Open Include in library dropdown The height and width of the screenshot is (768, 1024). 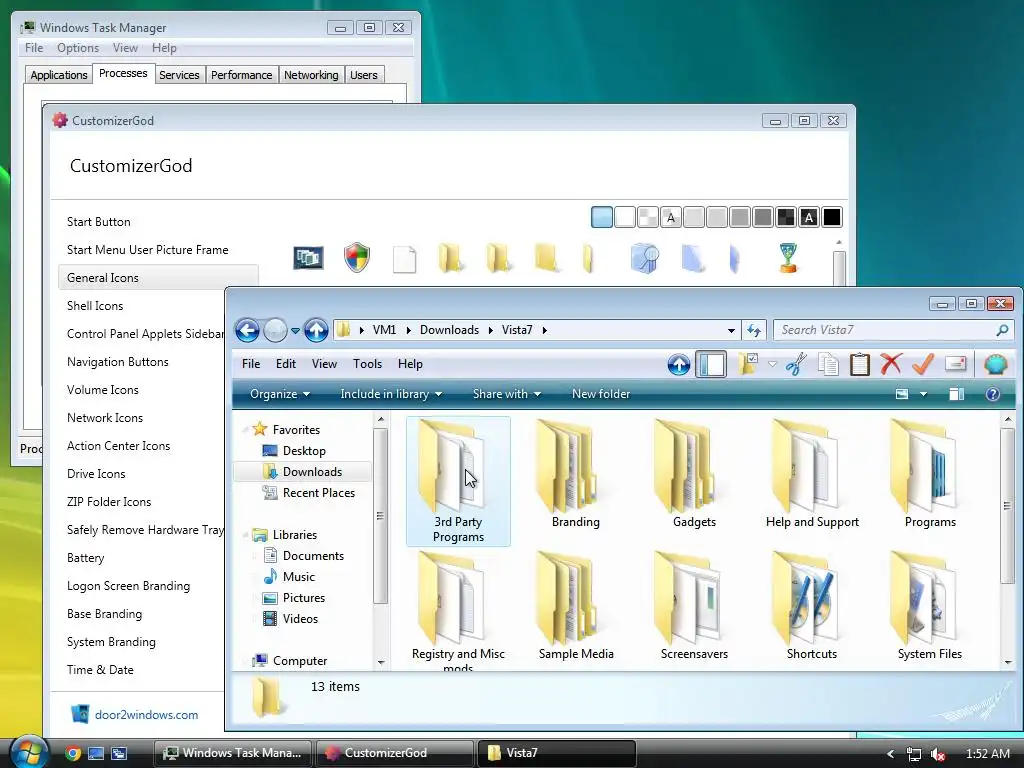click(391, 394)
